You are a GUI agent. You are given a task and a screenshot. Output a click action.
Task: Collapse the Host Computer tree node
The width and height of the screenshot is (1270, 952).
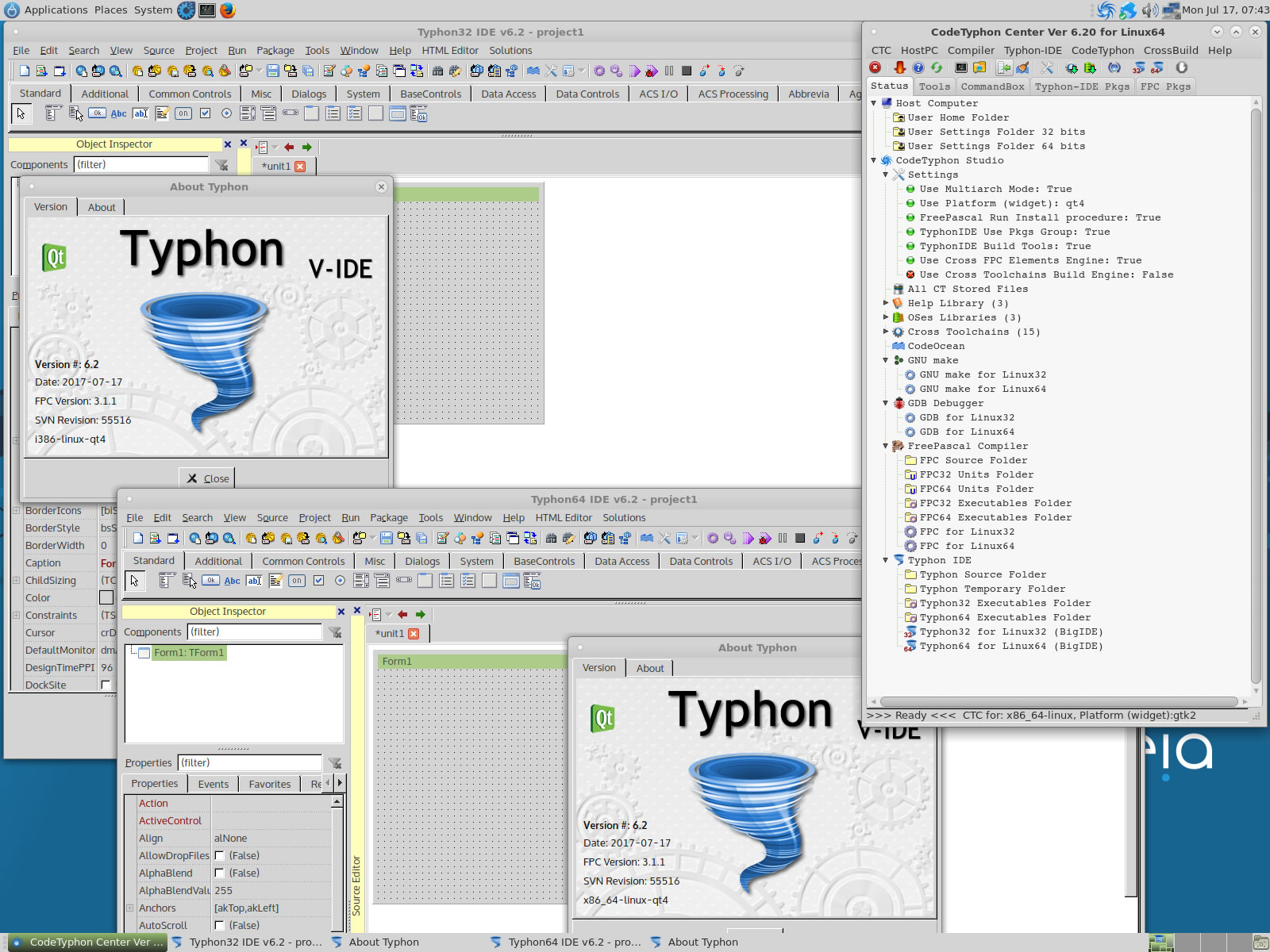pos(874,103)
